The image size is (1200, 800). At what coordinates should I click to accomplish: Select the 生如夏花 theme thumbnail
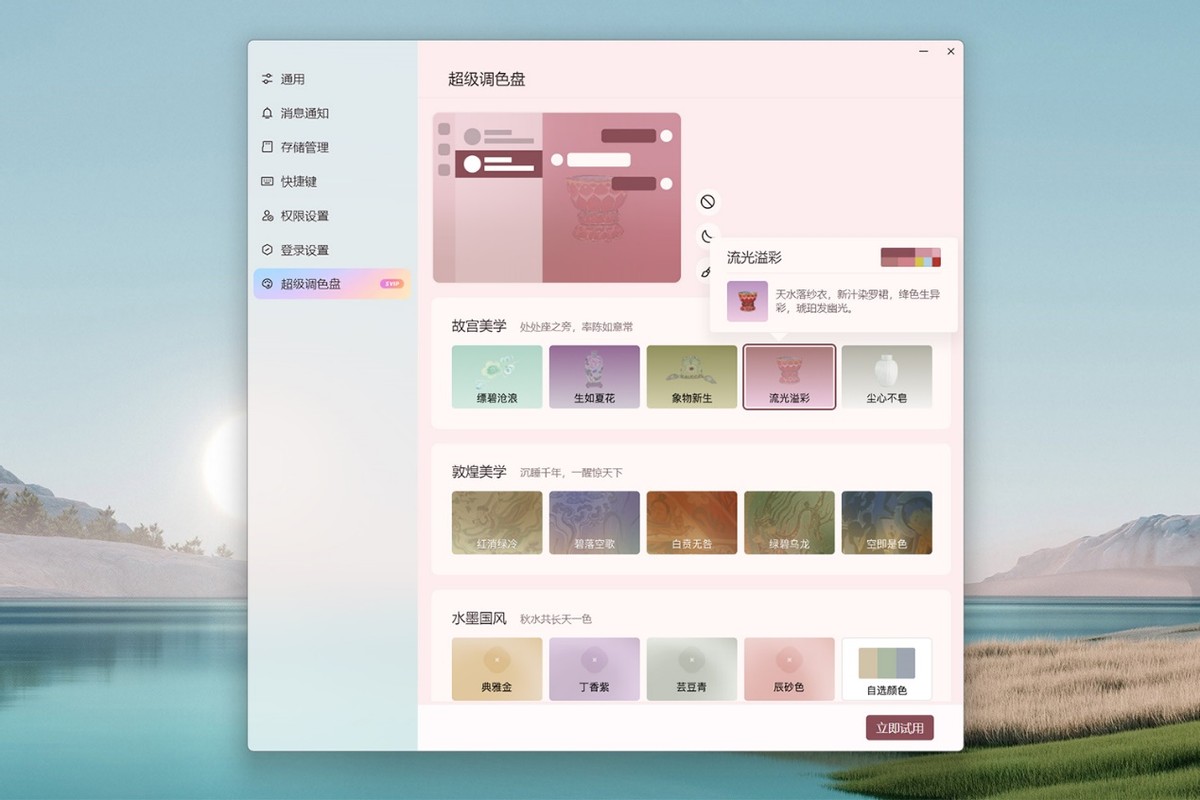[x=594, y=377]
